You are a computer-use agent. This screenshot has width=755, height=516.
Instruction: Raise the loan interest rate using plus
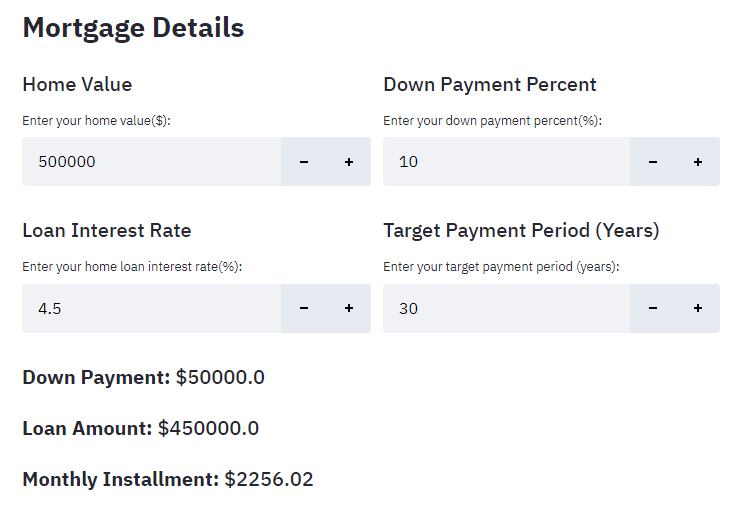click(x=349, y=309)
